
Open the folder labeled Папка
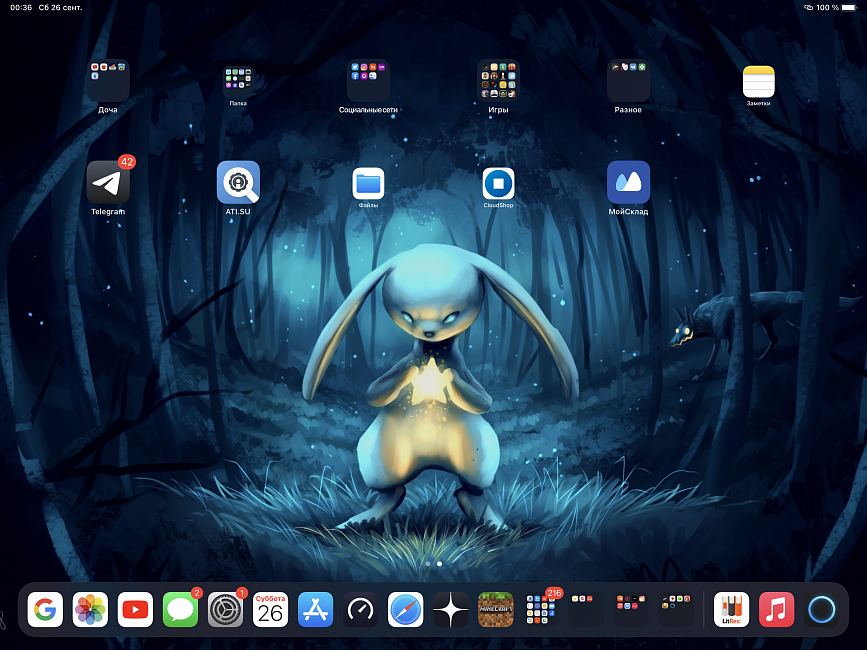pyautogui.click(x=238, y=82)
